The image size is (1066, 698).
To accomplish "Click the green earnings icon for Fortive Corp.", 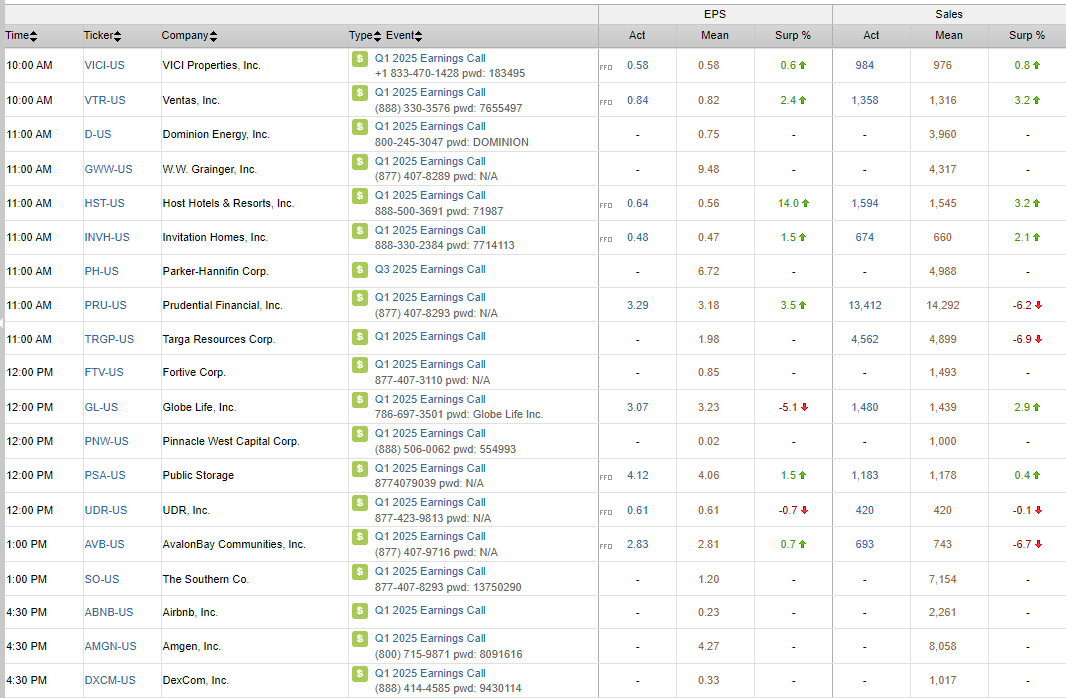I will tap(360, 364).
